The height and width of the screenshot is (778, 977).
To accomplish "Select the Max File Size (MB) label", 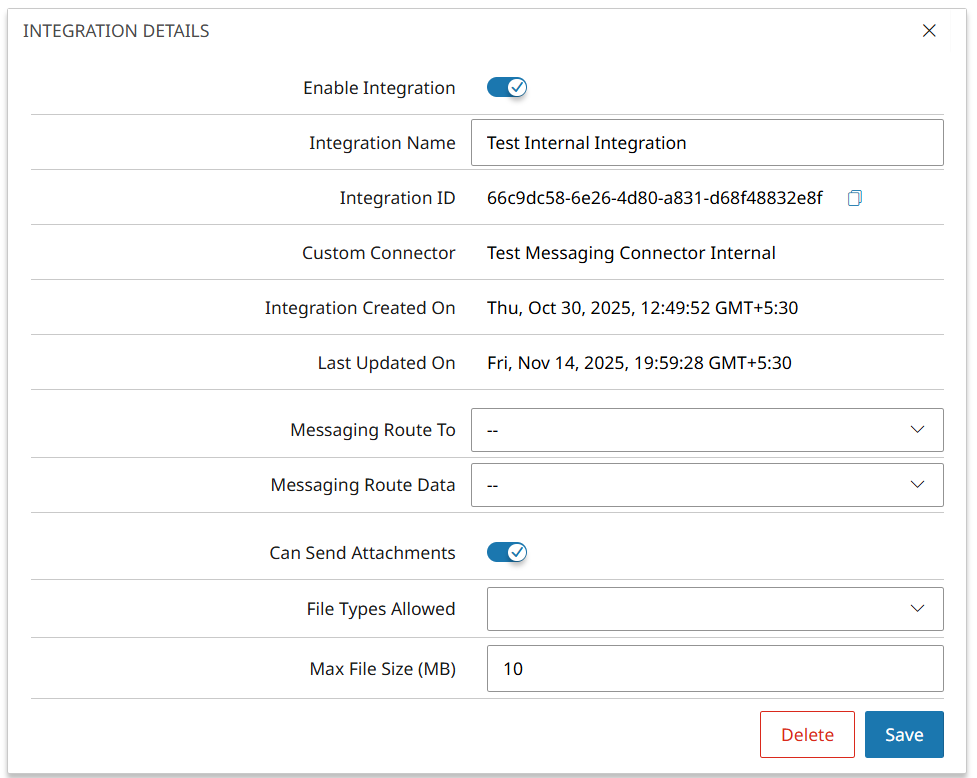I will click(x=383, y=668).
